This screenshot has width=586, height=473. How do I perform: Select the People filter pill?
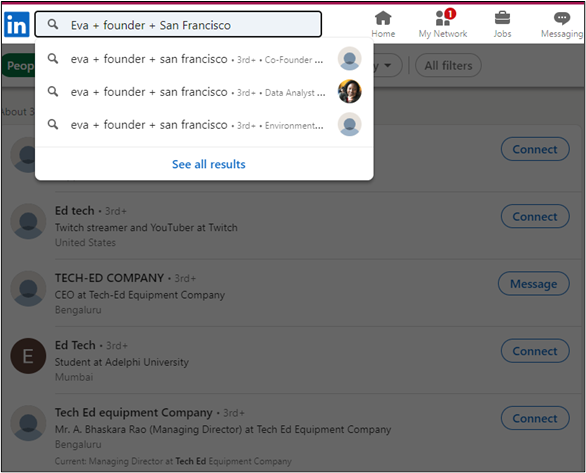tap(19, 66)
